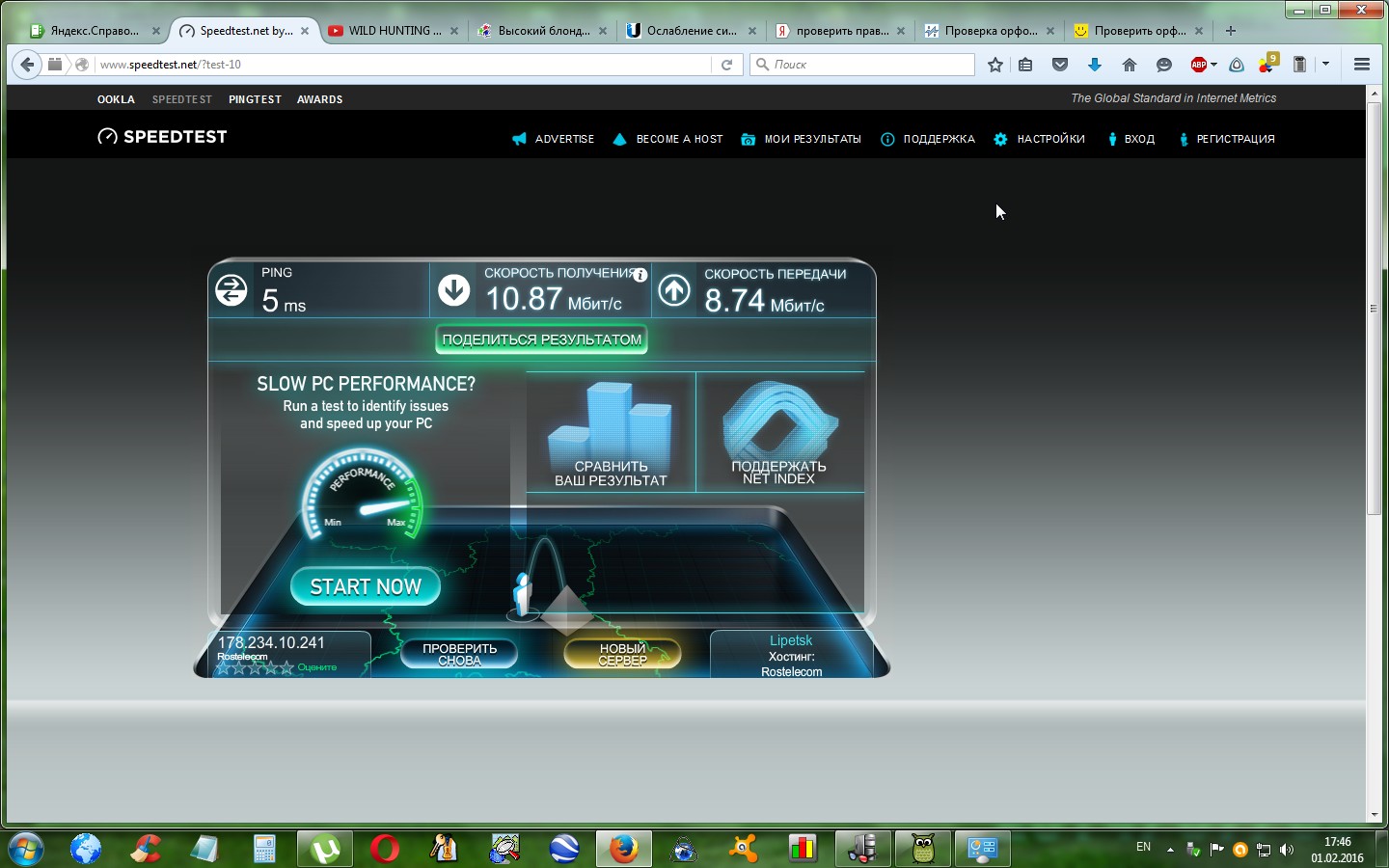Expand the toolbar overflow dropdown arrow
Screen dimensions: 1389x868
pos(1326,65)
